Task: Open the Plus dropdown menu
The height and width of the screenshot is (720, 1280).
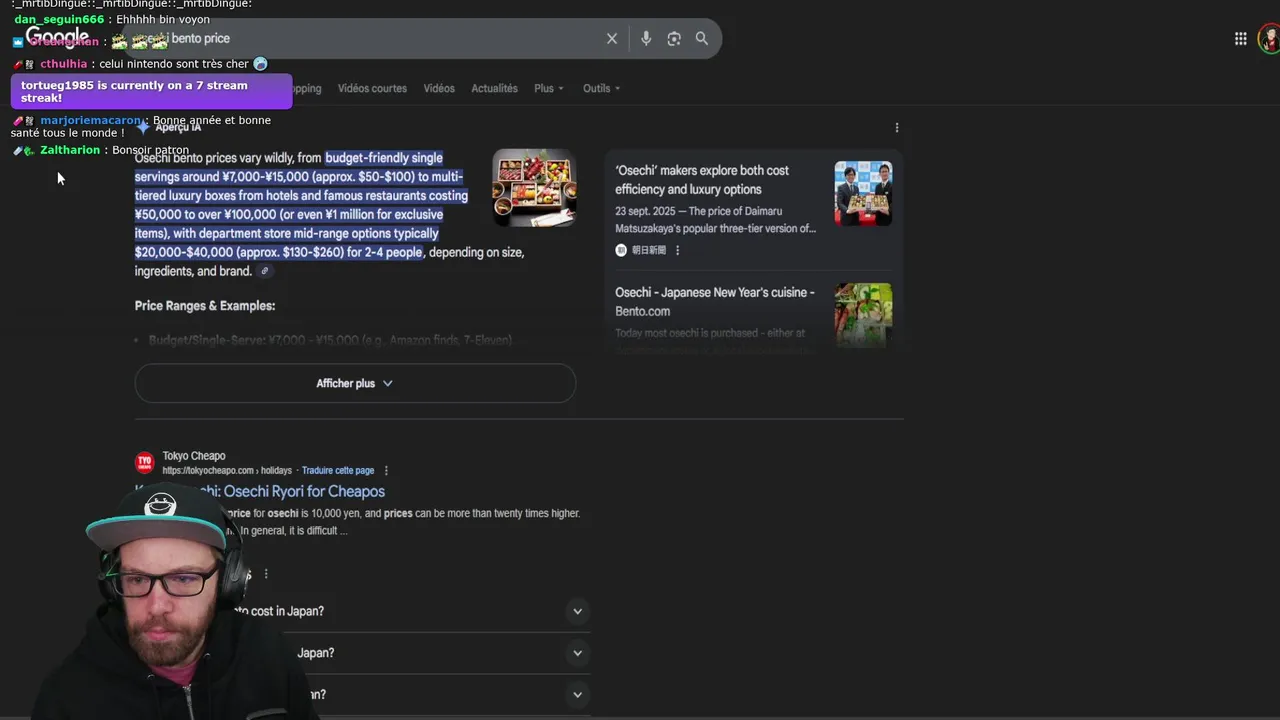Action: tap(549, 88)
